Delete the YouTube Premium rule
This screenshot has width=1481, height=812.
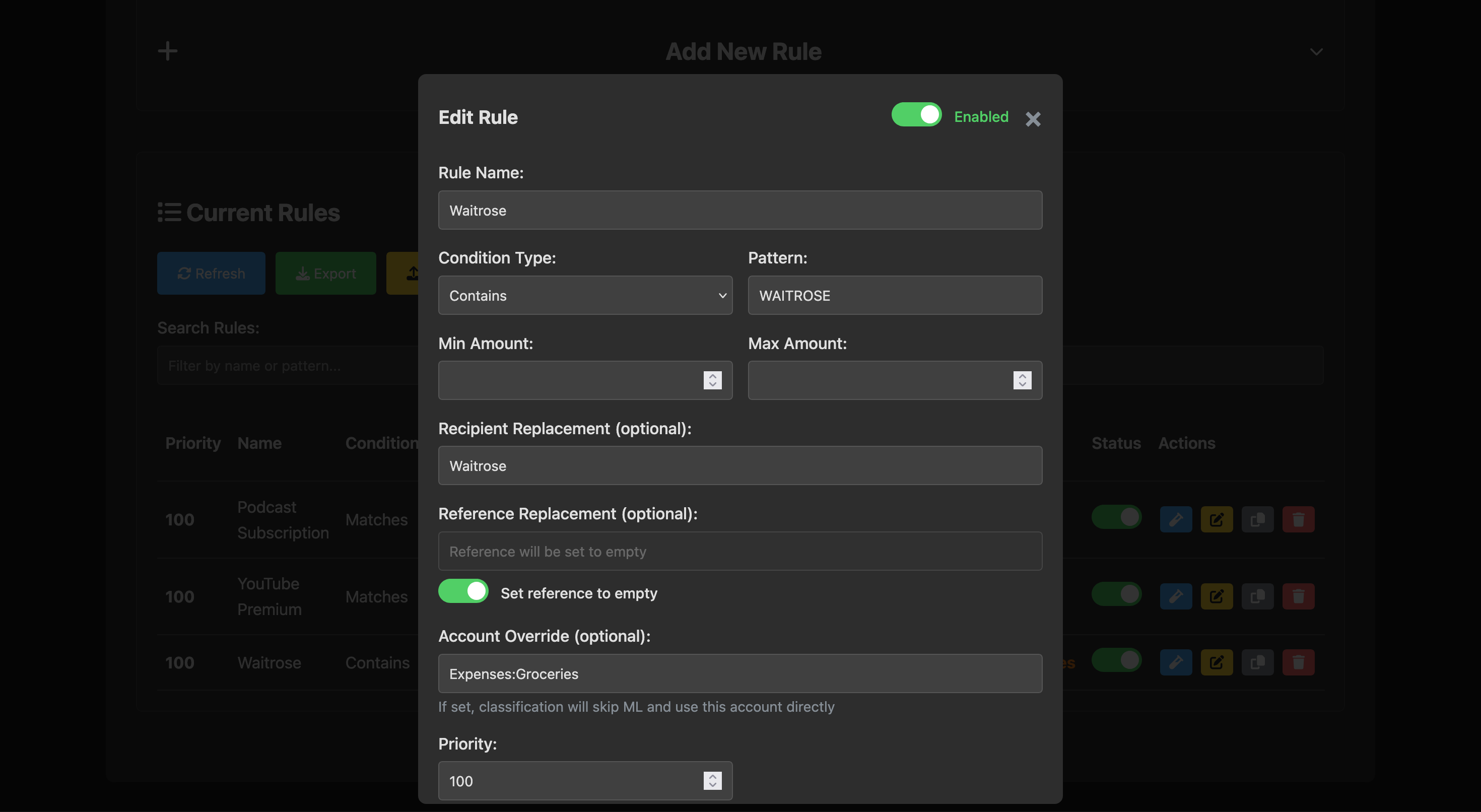[x=1298, y=596]
